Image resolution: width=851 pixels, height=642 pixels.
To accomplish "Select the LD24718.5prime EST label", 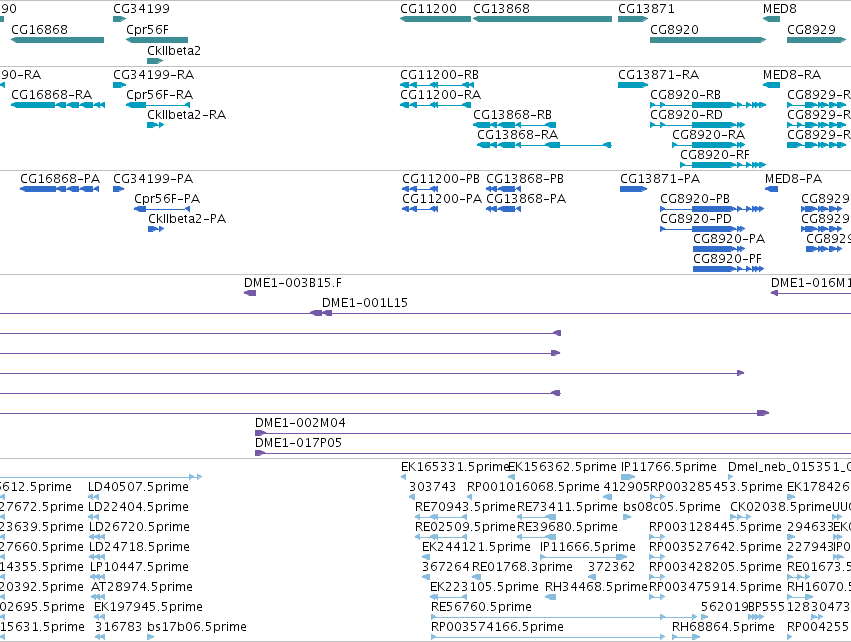I will pos(139,547).
